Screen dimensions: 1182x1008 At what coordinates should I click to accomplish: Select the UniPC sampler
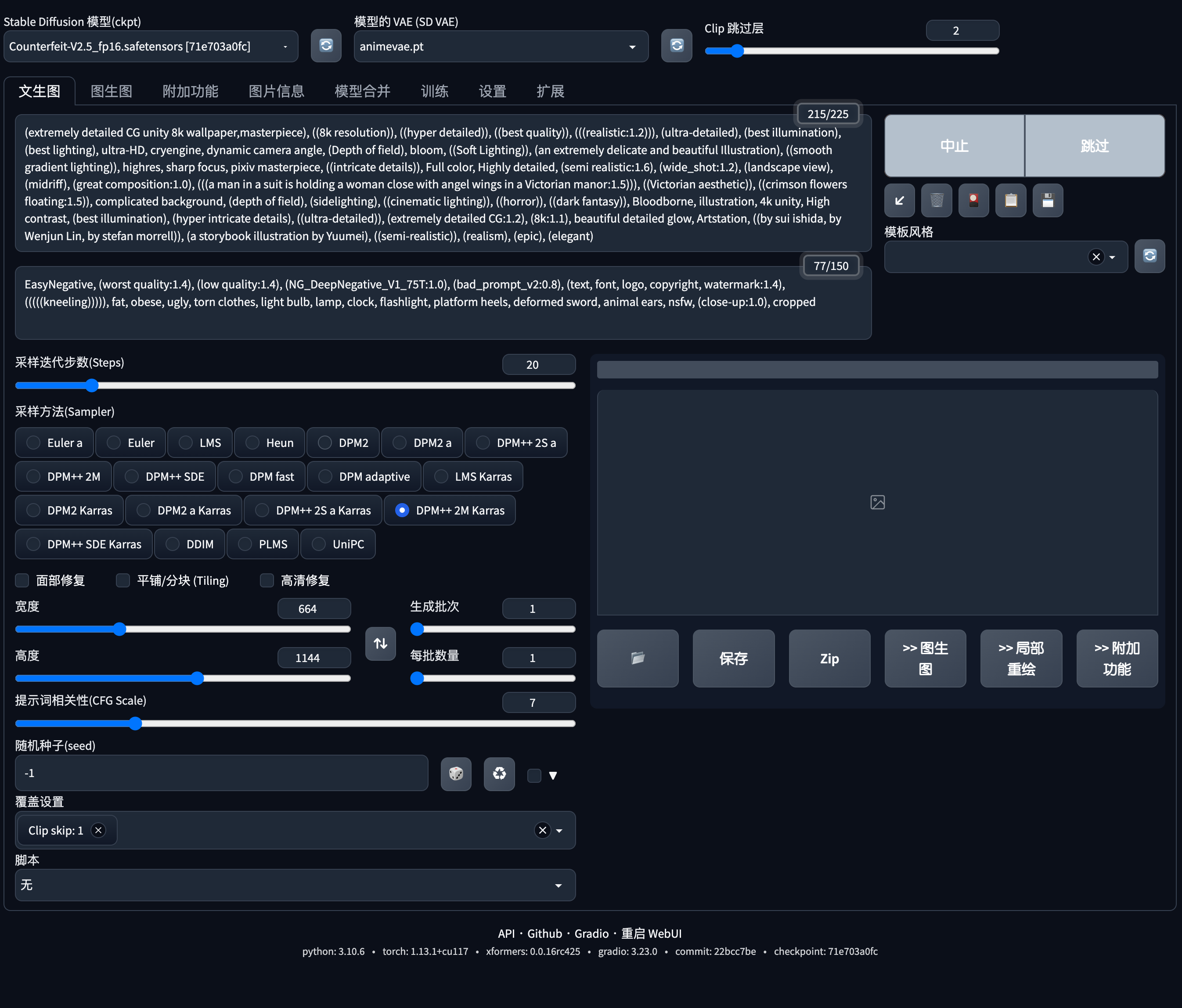coord(338,544)
